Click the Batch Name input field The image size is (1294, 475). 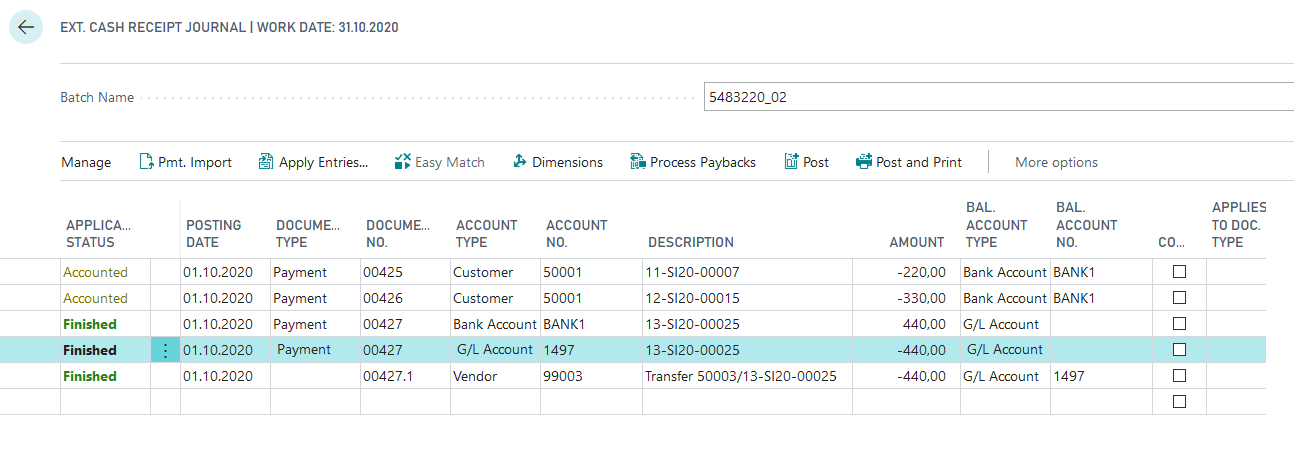(x=998, y=97)
